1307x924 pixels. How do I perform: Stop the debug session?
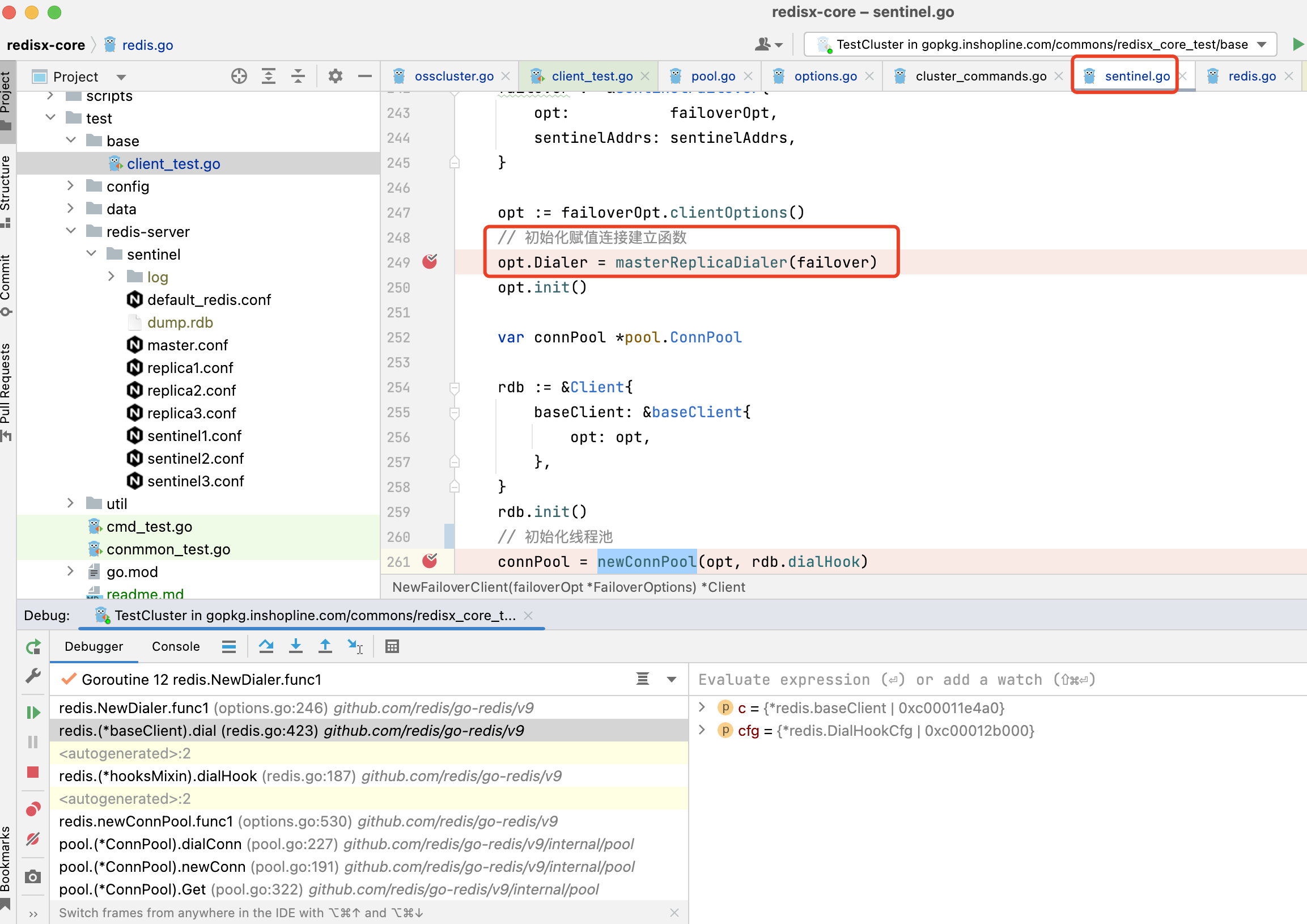coord(33,772)
